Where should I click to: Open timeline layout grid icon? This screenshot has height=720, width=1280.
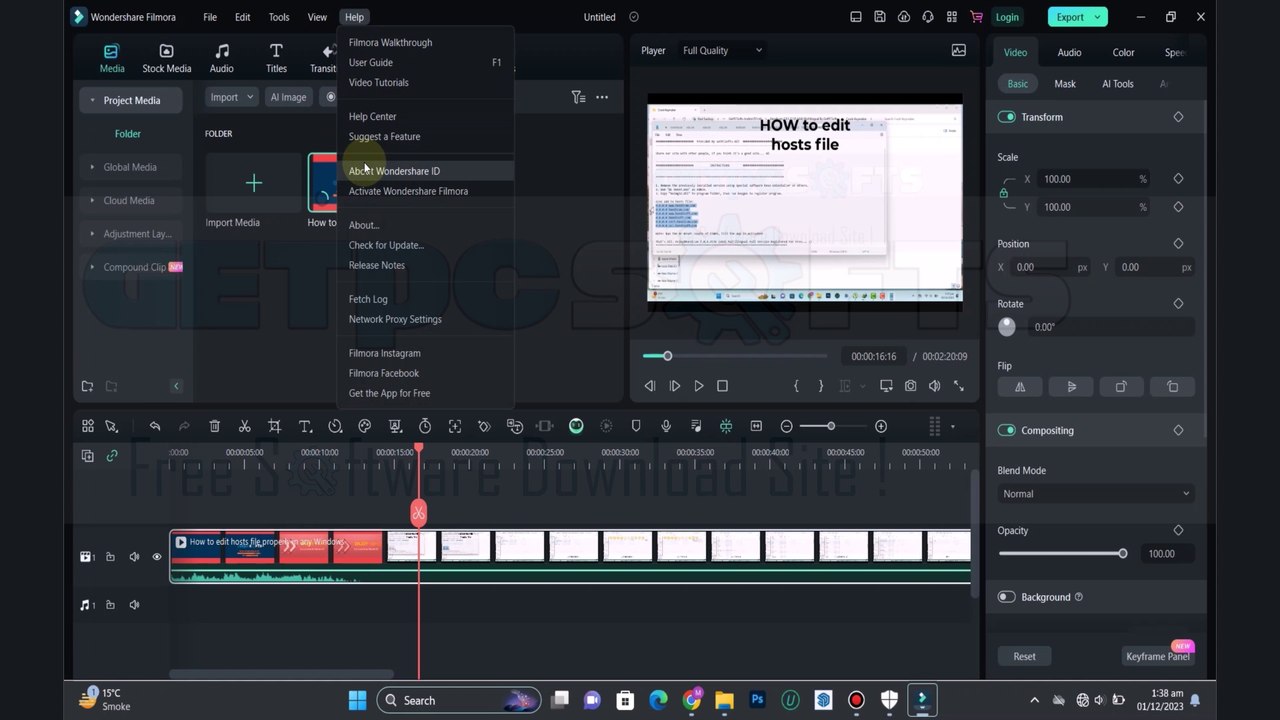coord(88,426)
